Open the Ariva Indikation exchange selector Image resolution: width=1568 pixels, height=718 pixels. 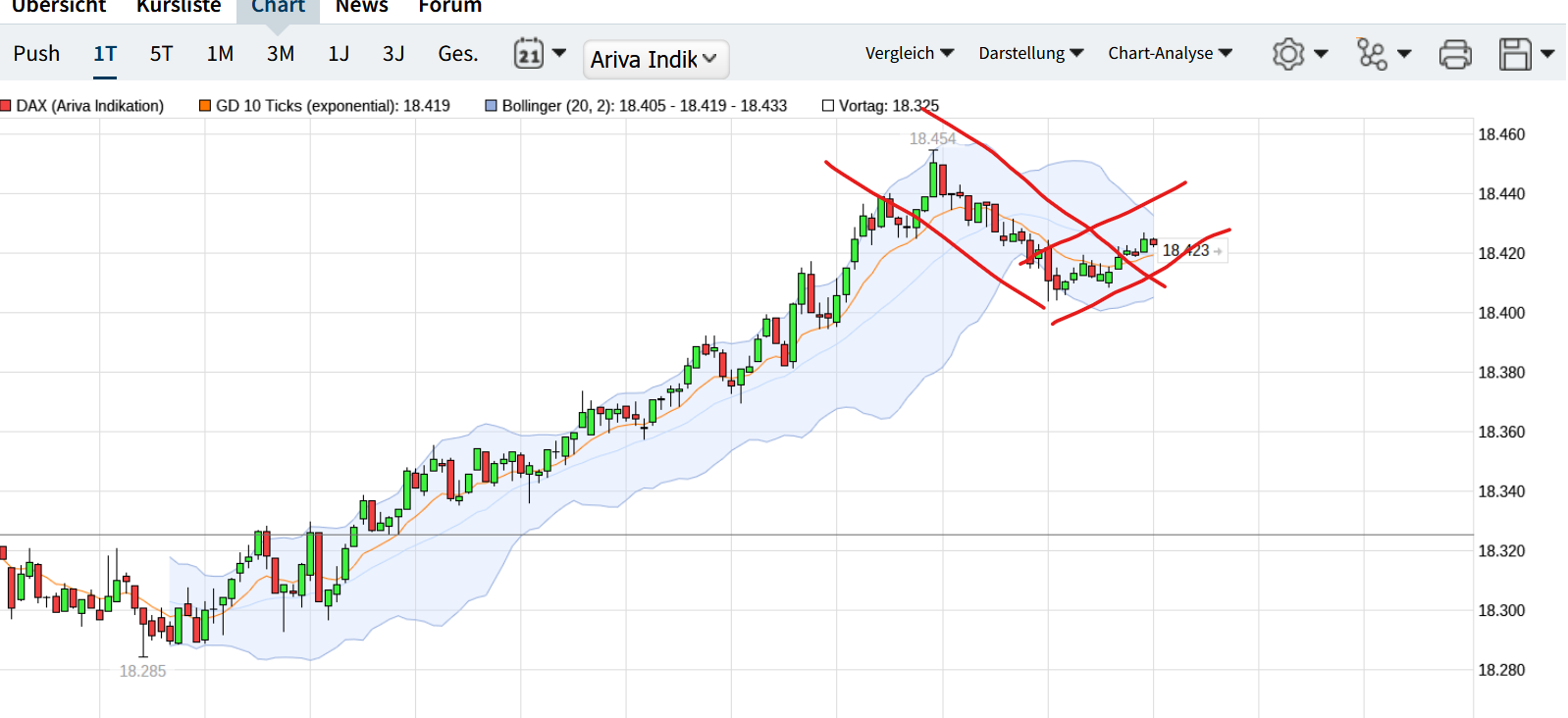pos(654,59)
